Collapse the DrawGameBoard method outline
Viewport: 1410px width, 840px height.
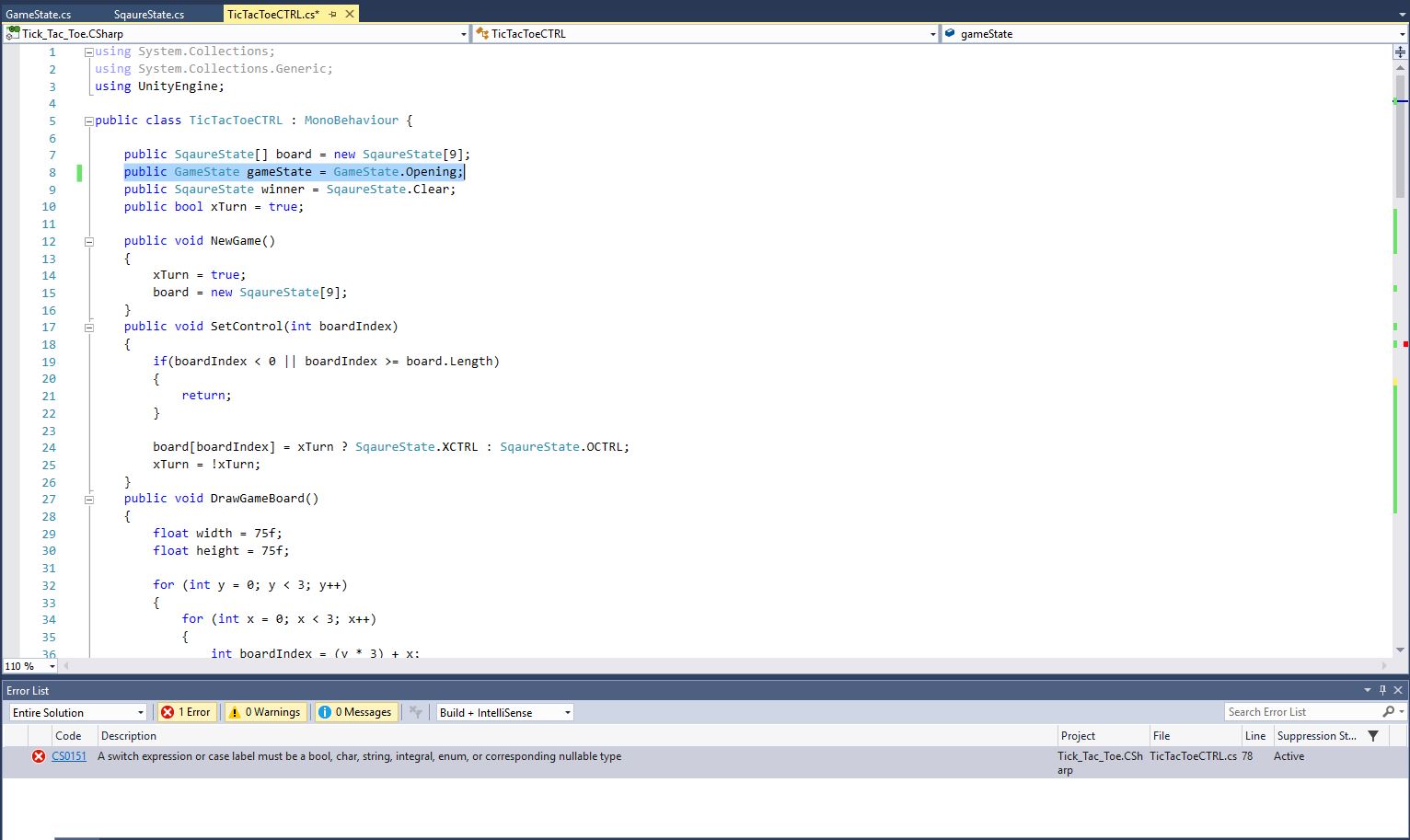coord(89,499)
